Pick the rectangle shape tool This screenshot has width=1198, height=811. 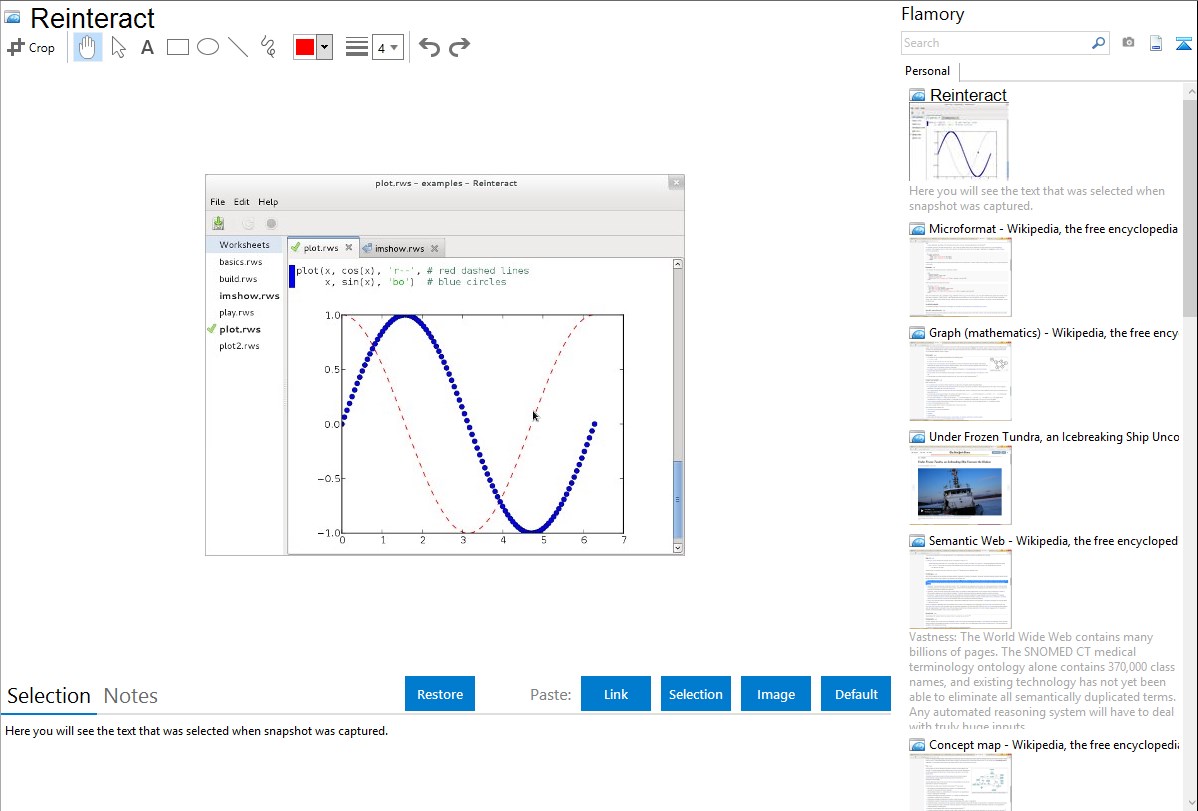click(x=177, y=47)
